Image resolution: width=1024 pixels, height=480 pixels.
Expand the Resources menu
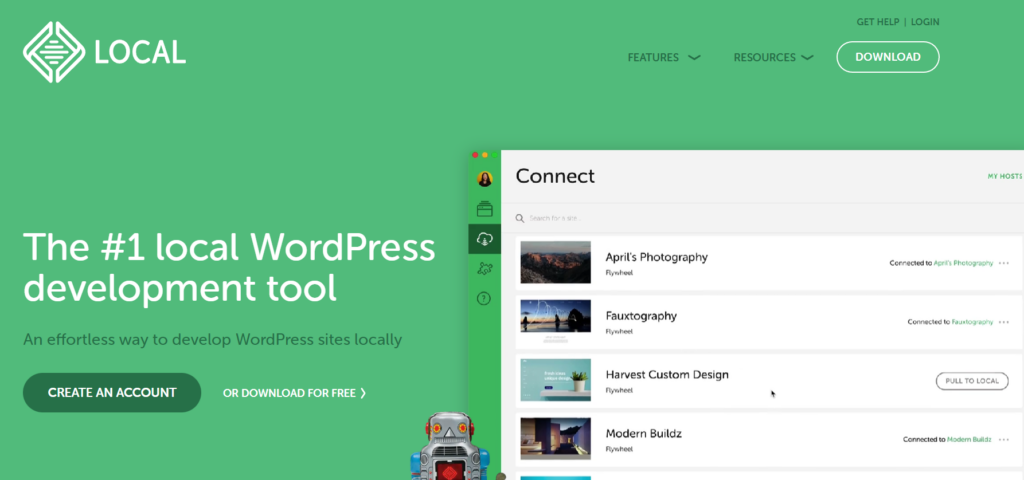click(773, 57)
